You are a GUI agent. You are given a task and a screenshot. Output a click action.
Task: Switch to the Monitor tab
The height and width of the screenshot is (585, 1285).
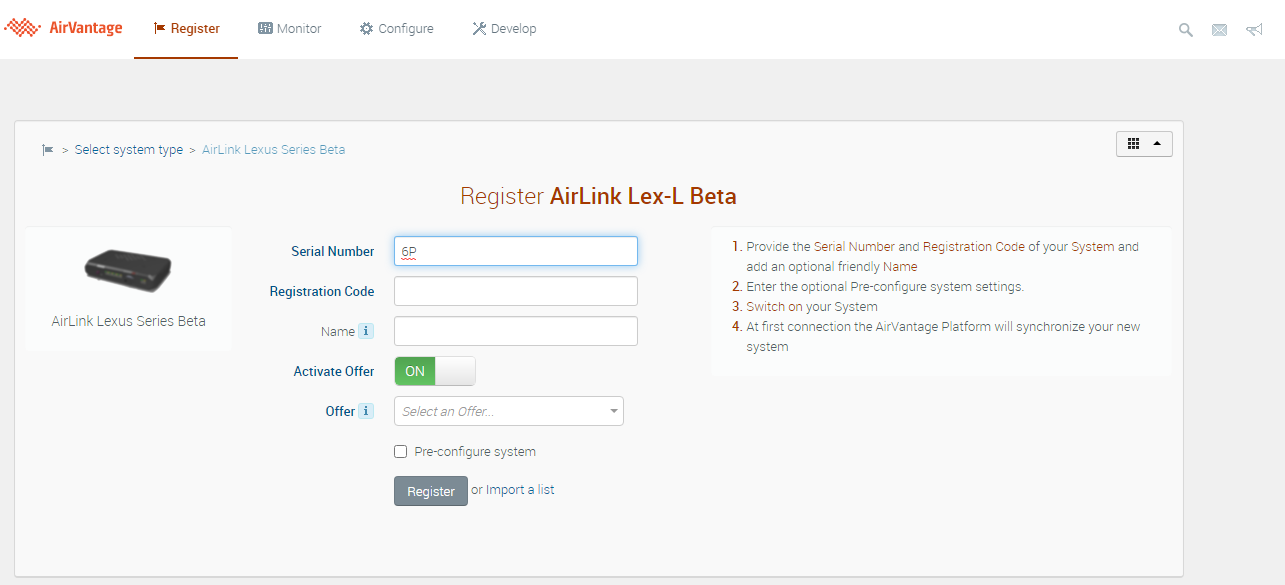coord(290,29)
